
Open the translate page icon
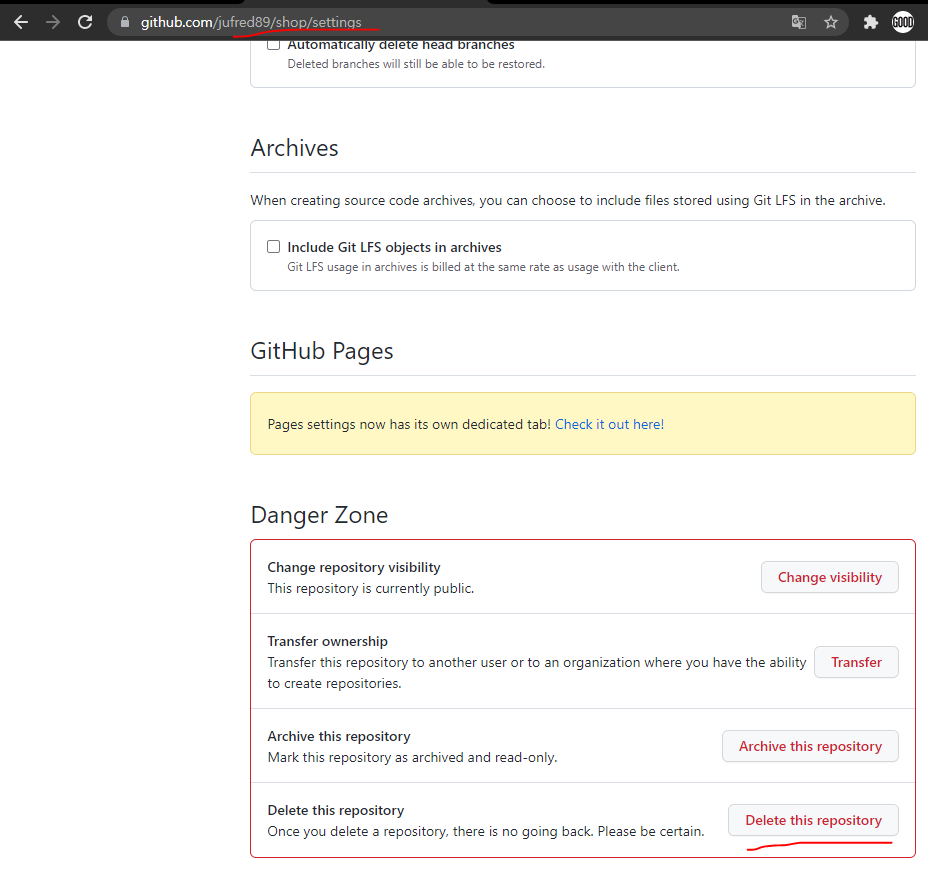tap(798, 22)
